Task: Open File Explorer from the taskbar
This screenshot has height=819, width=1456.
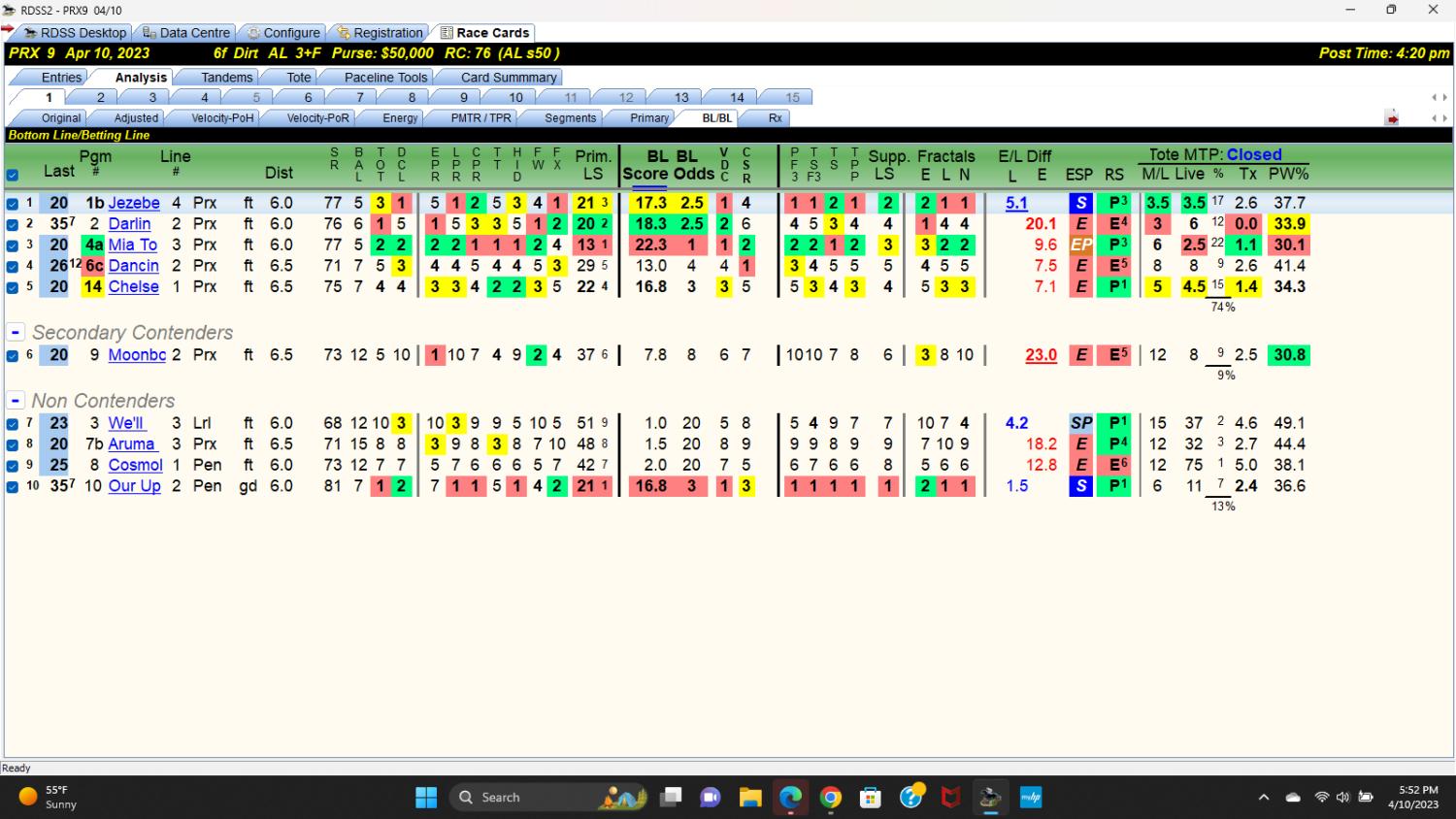Action: click(x=750, y=798)
